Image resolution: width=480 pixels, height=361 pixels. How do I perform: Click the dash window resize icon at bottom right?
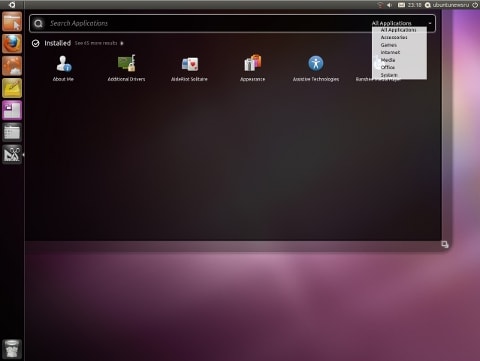[445, 244]
